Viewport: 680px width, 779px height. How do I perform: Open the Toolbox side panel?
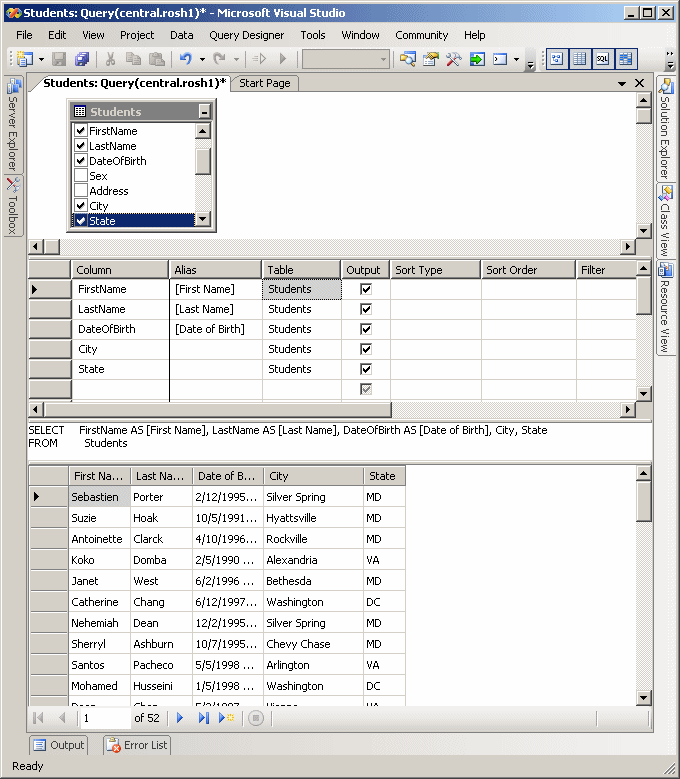click(x=13, y=206)
